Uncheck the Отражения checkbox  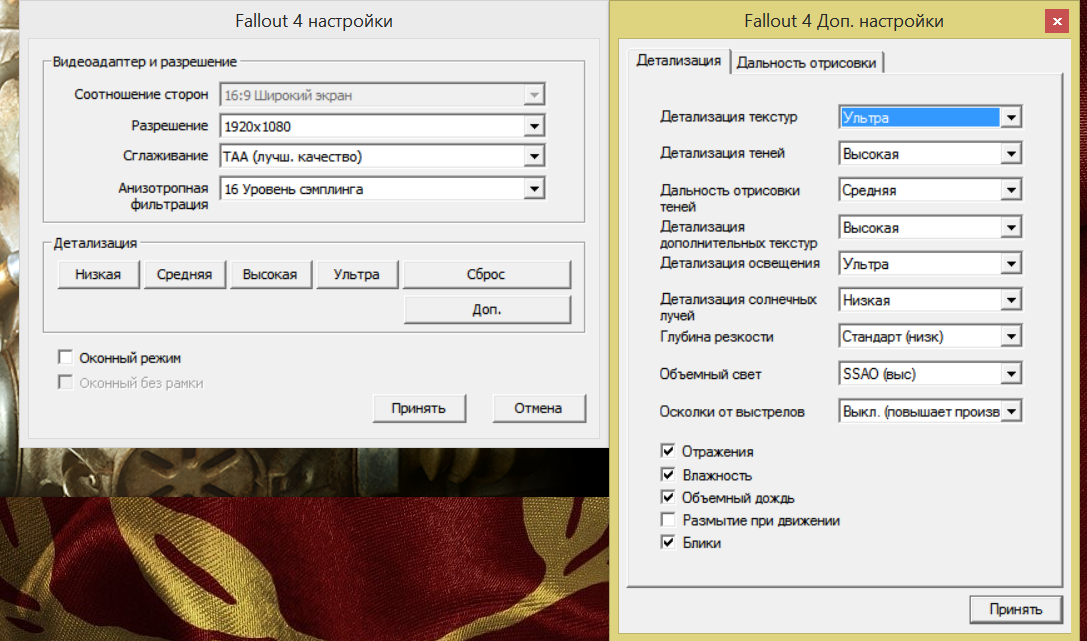click(x=668, y=451)
